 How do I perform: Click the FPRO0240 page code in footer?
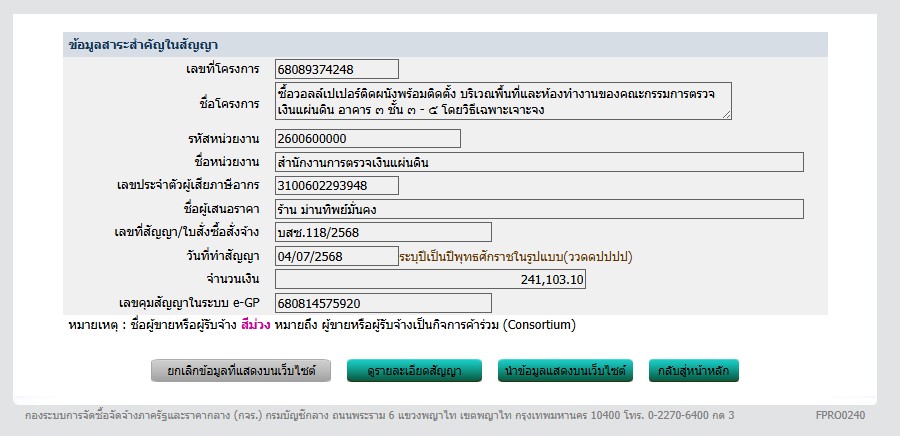840,414
